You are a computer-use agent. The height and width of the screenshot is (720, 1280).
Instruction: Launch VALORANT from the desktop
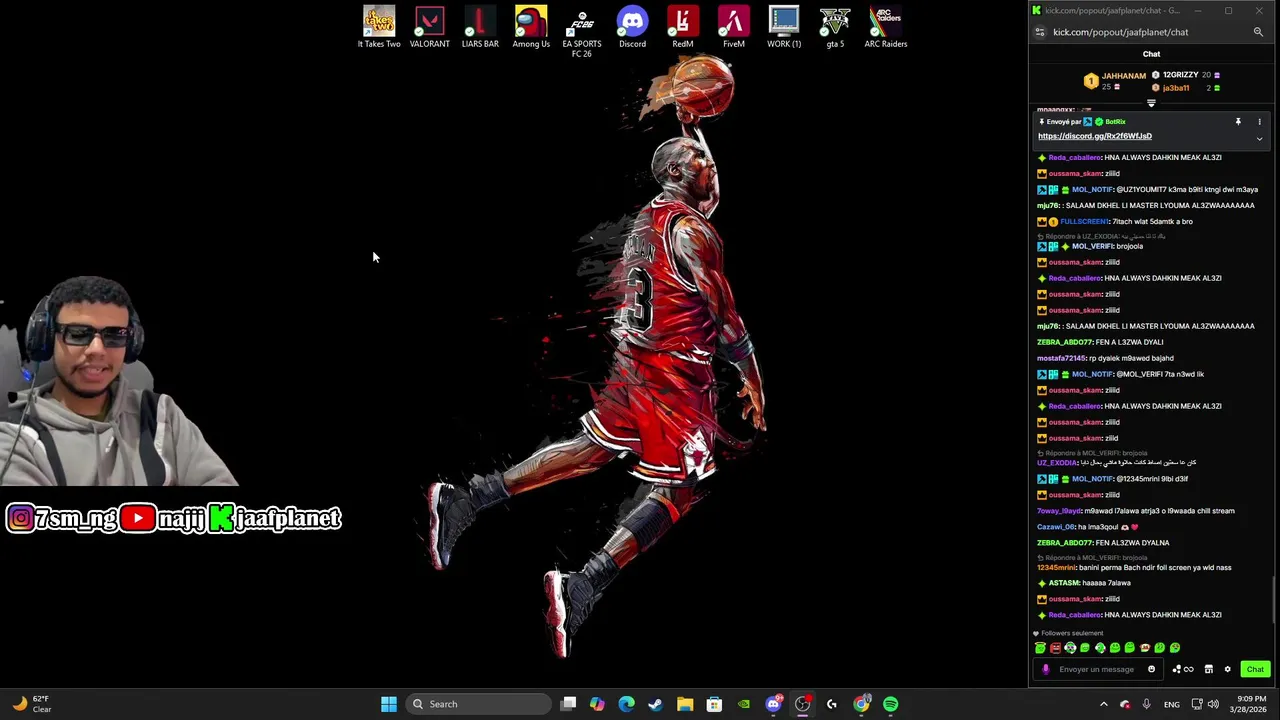tap(430, 27)
